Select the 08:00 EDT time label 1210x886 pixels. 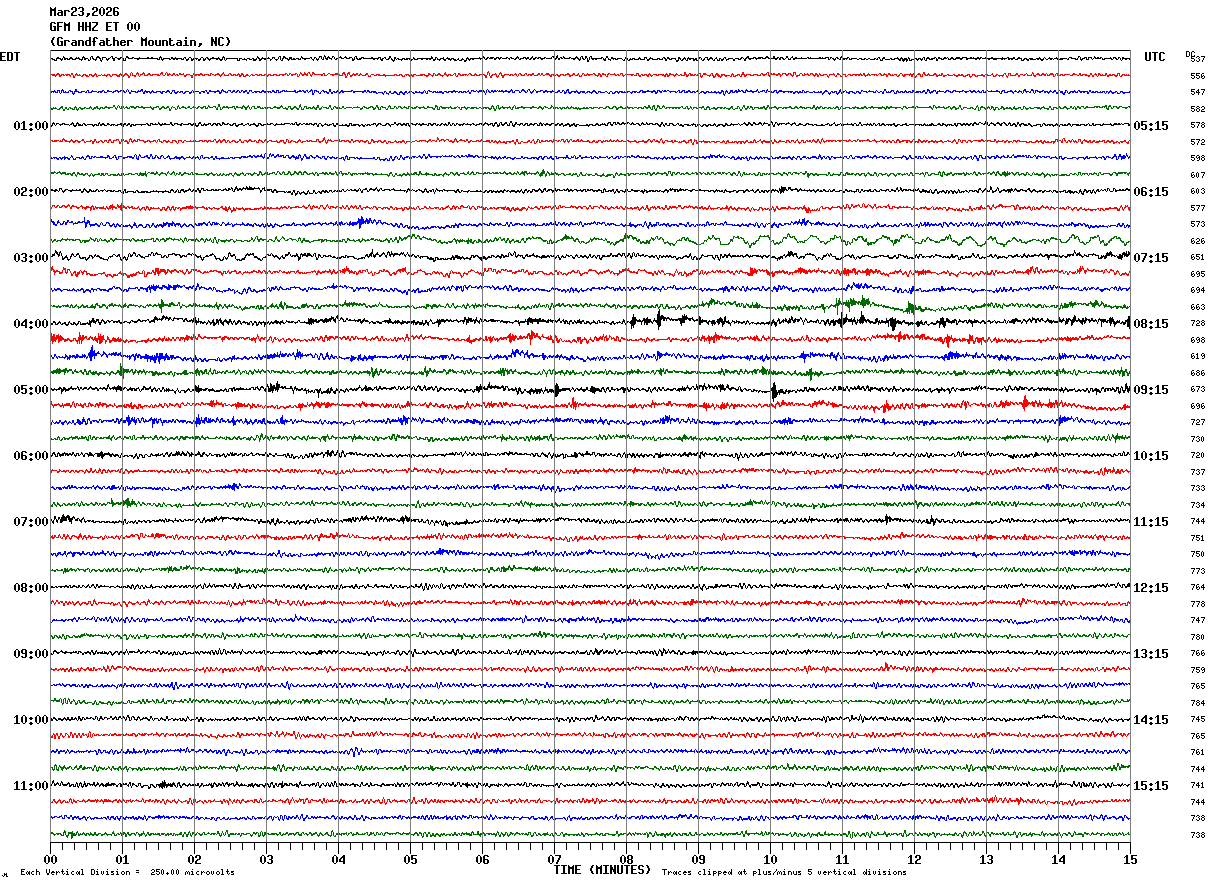click(31, 588)
